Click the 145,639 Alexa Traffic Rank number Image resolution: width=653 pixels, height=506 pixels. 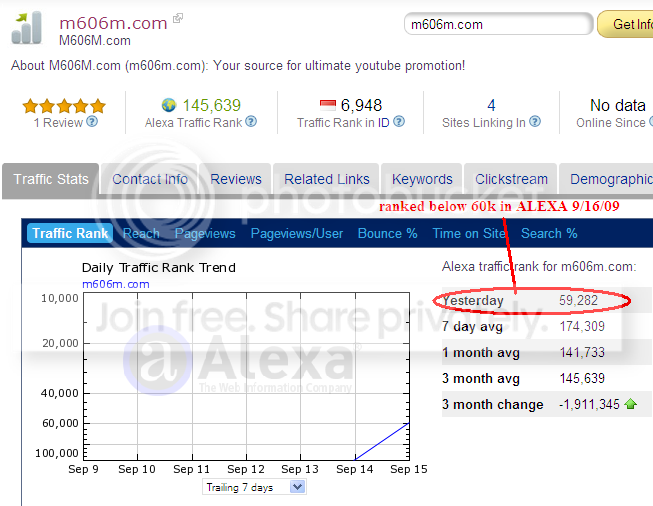[x=212, y=105]
